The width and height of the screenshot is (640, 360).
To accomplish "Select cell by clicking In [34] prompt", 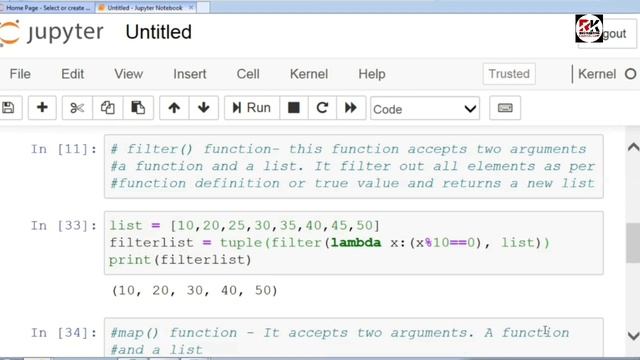I will pos(64,333).
